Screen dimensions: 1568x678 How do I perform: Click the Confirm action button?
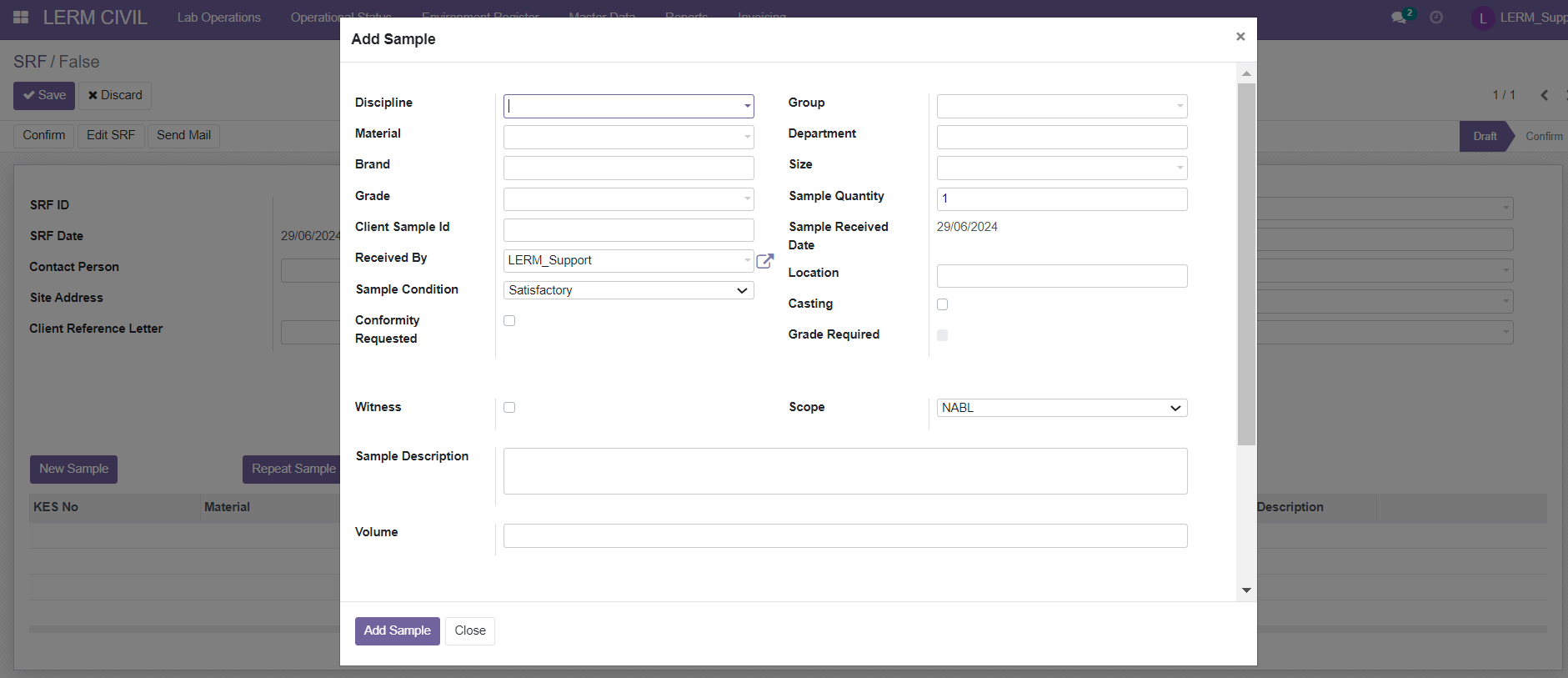[x=44, y=135]
